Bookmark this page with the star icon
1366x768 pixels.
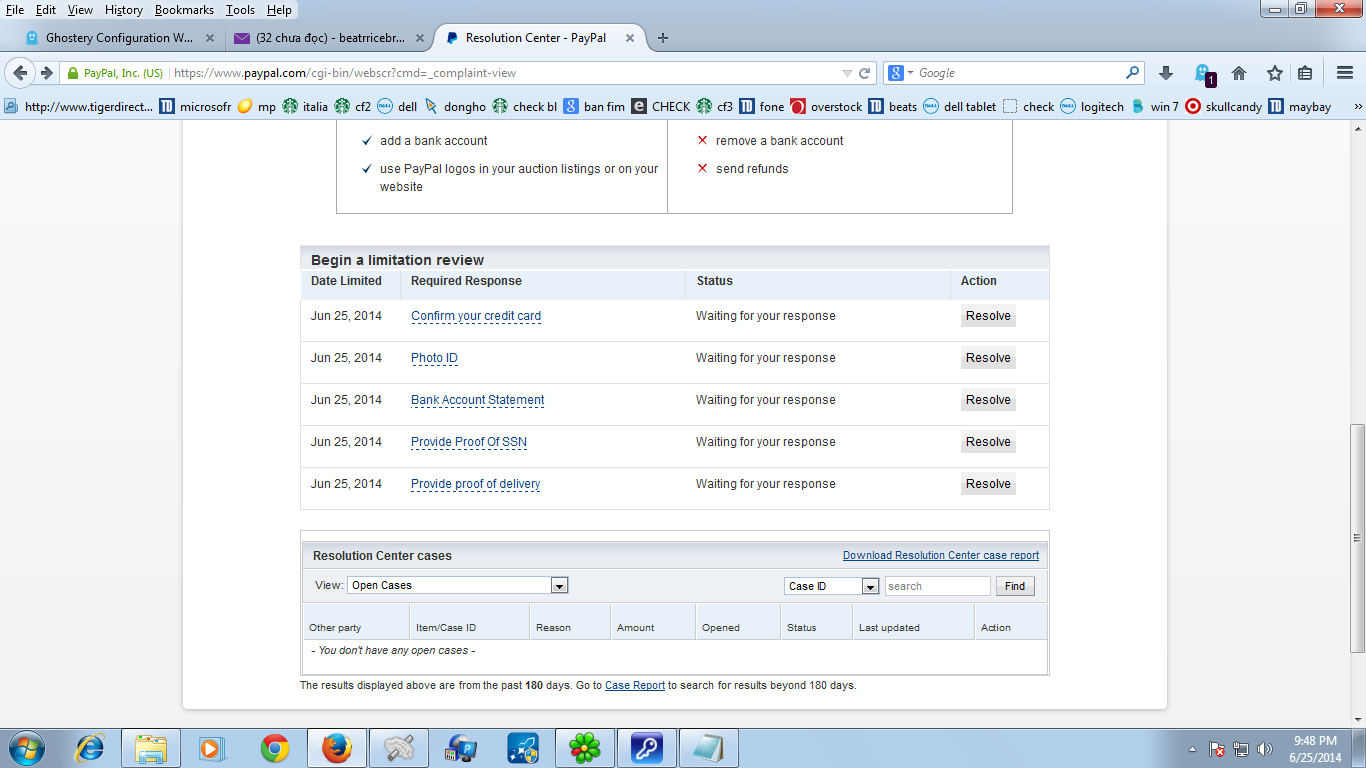click(x=1275, y=73)
